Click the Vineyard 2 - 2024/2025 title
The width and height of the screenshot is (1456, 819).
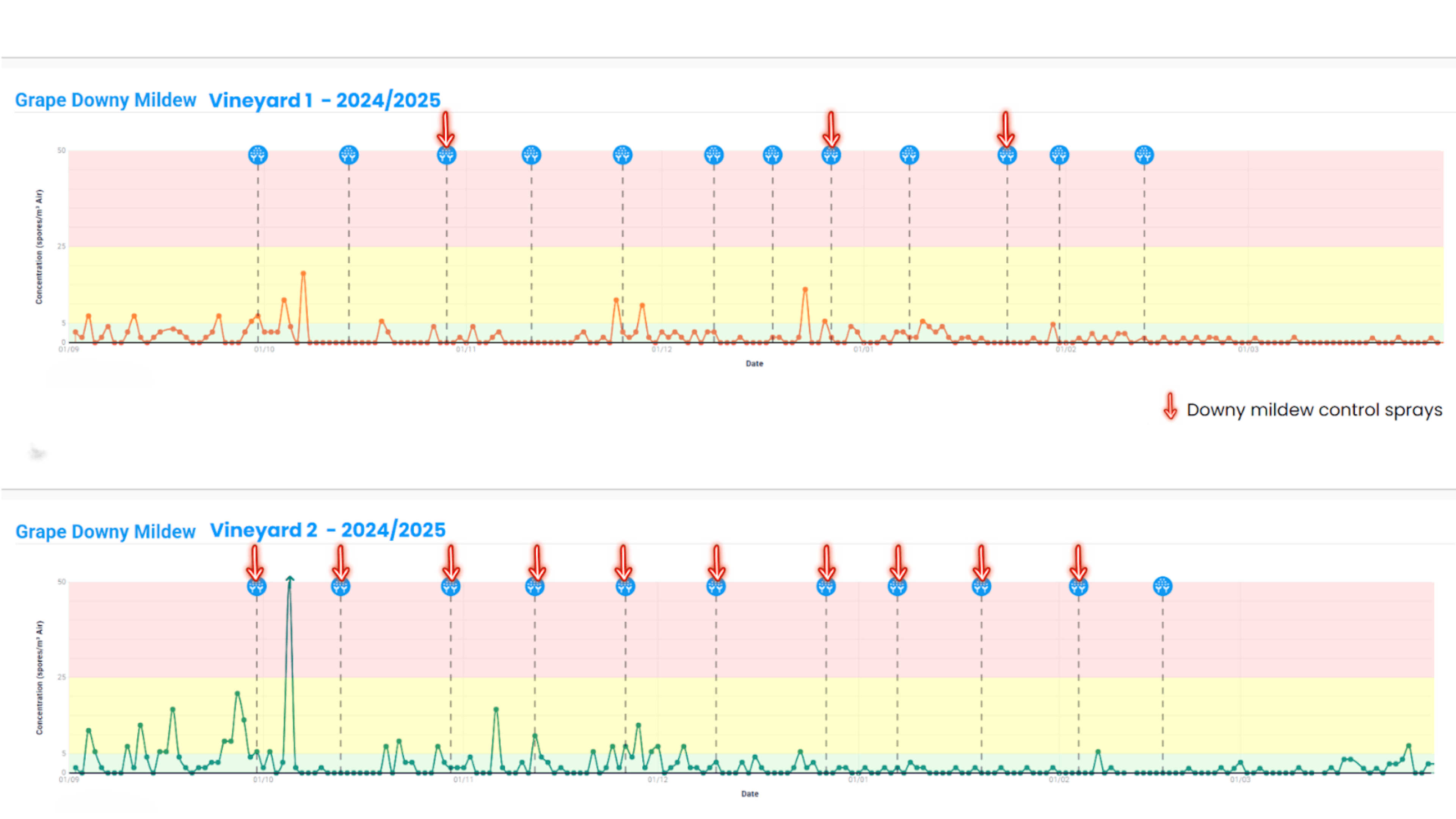coord(328,530)
